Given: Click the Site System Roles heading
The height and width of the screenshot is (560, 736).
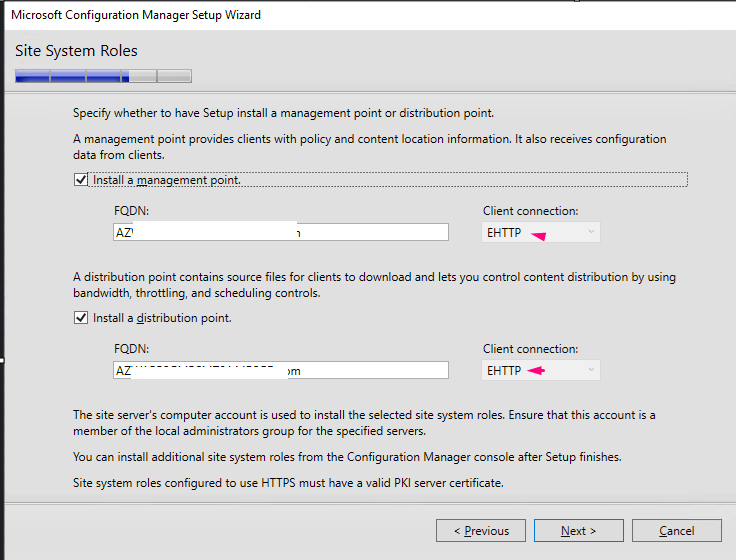Looking at the screenshot, I should pos(76,51).
